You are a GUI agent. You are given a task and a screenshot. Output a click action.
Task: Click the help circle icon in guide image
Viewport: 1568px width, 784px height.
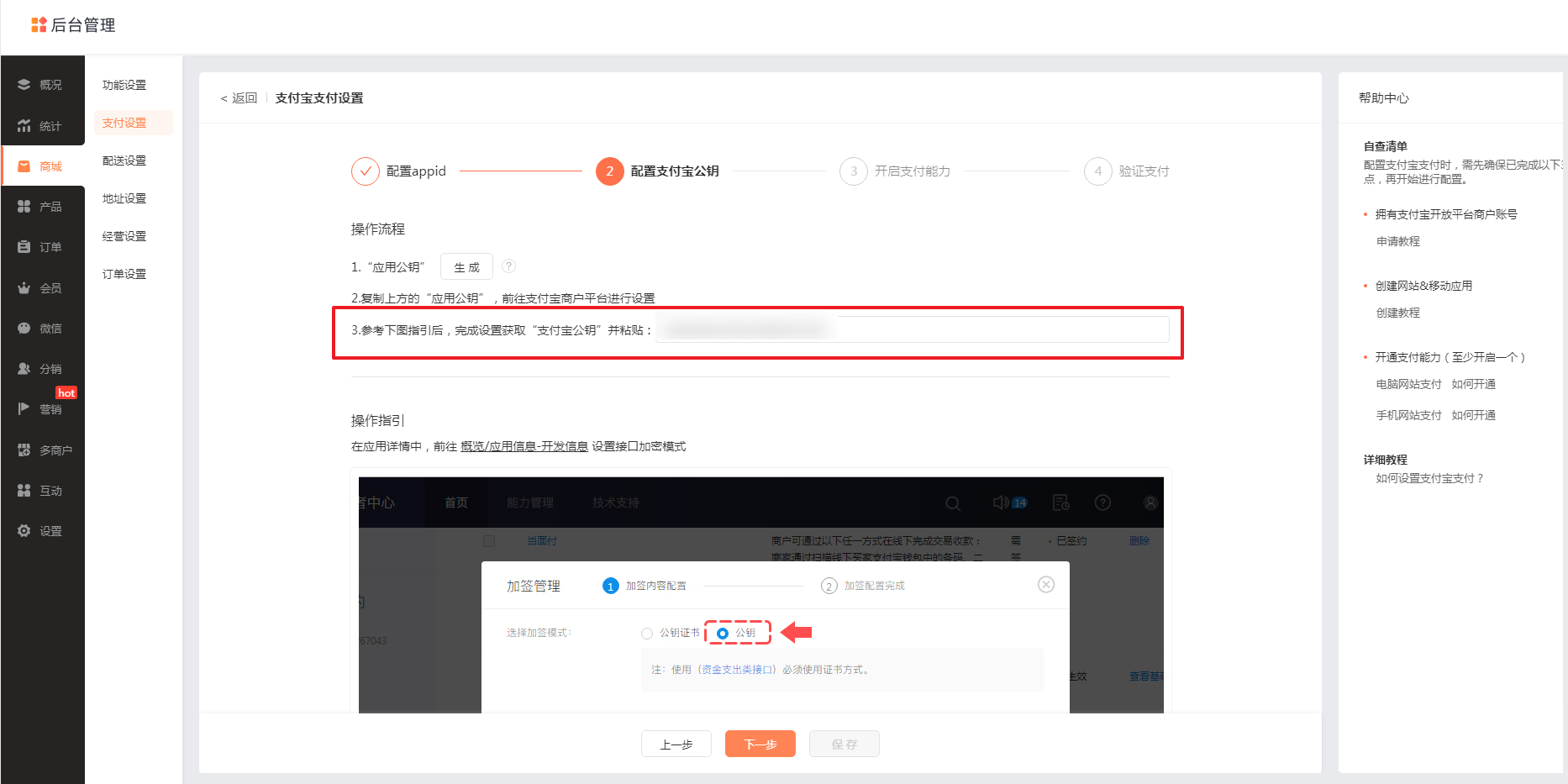tap(1103, 502)
